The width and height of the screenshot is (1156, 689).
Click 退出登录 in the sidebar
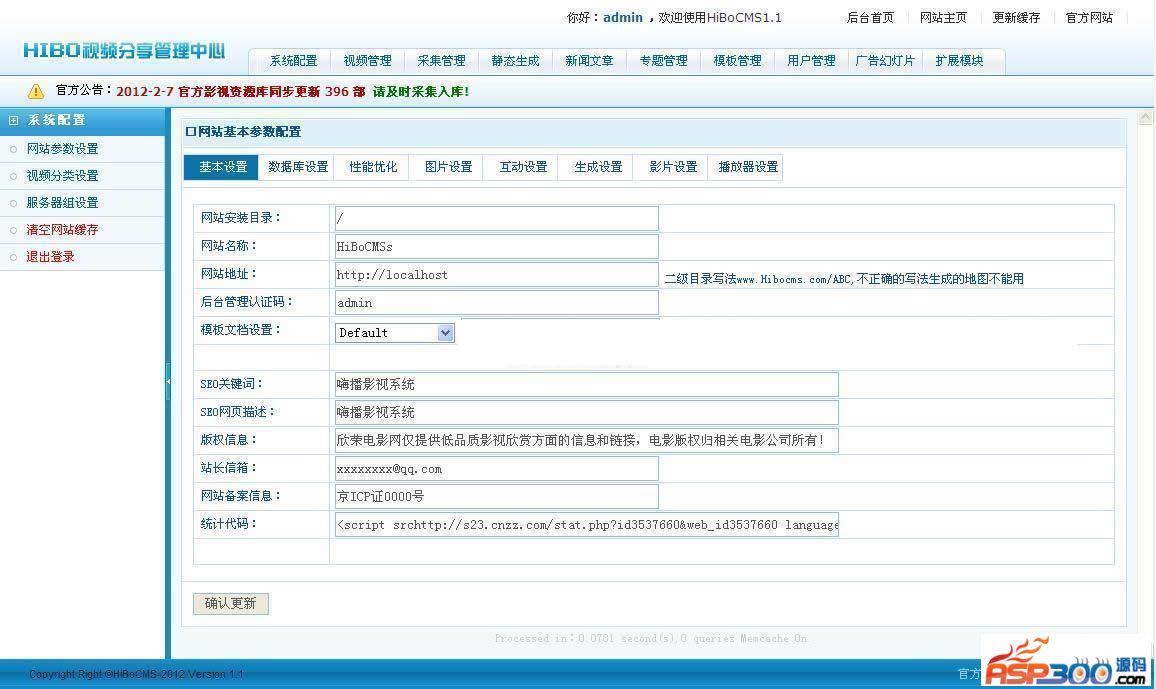click(x=50, y=257)
